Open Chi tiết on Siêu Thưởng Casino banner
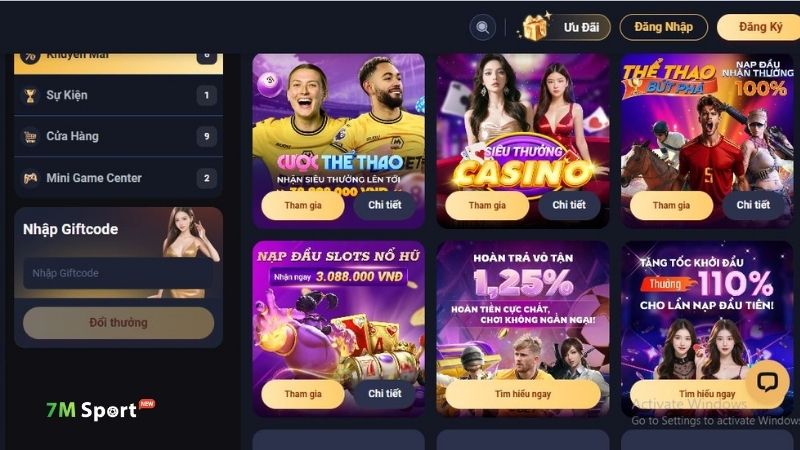800x450 pixels. (569, 205)
